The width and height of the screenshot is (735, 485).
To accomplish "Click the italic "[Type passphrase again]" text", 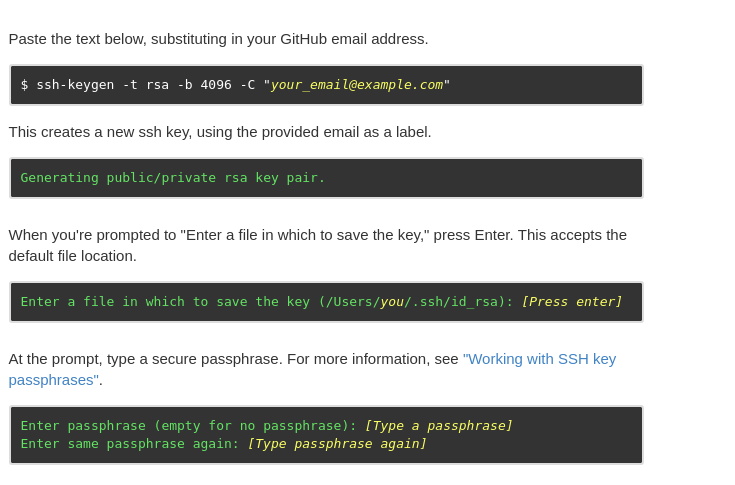I will (337, 444).
